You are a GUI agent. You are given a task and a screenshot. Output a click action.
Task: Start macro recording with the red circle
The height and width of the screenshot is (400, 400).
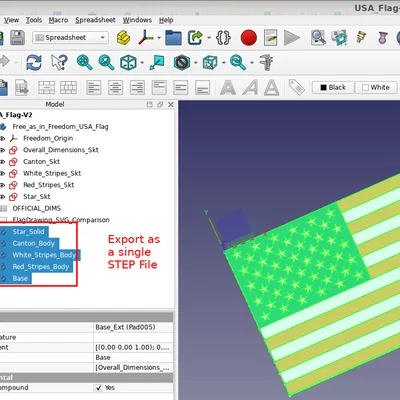(x=249, y=38)
